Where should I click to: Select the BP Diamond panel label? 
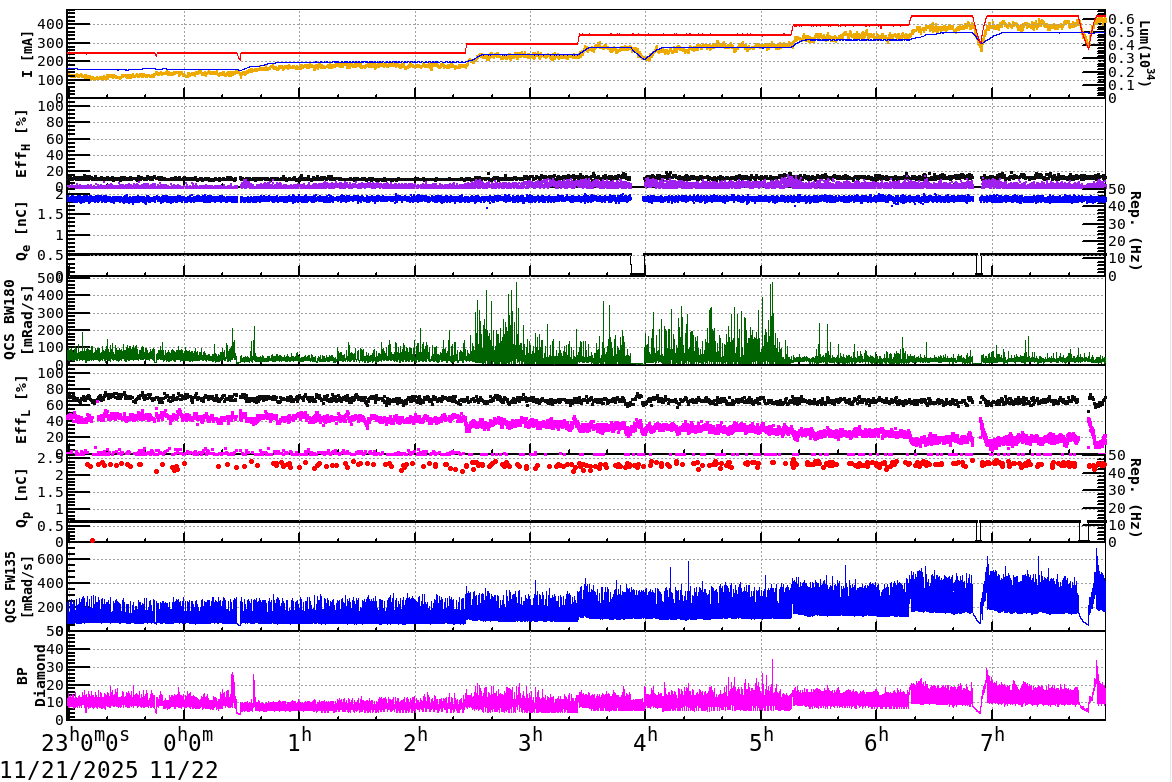[30, 674]
